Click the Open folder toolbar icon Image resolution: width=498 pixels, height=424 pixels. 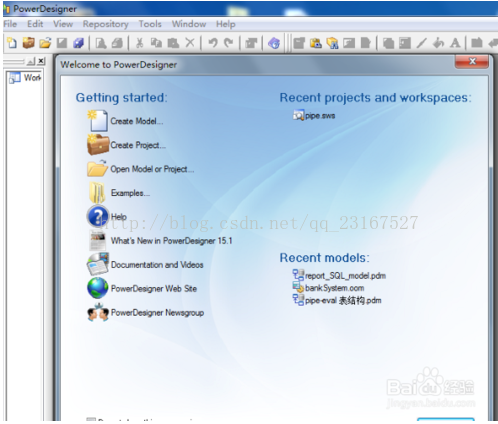click(45, 43)
